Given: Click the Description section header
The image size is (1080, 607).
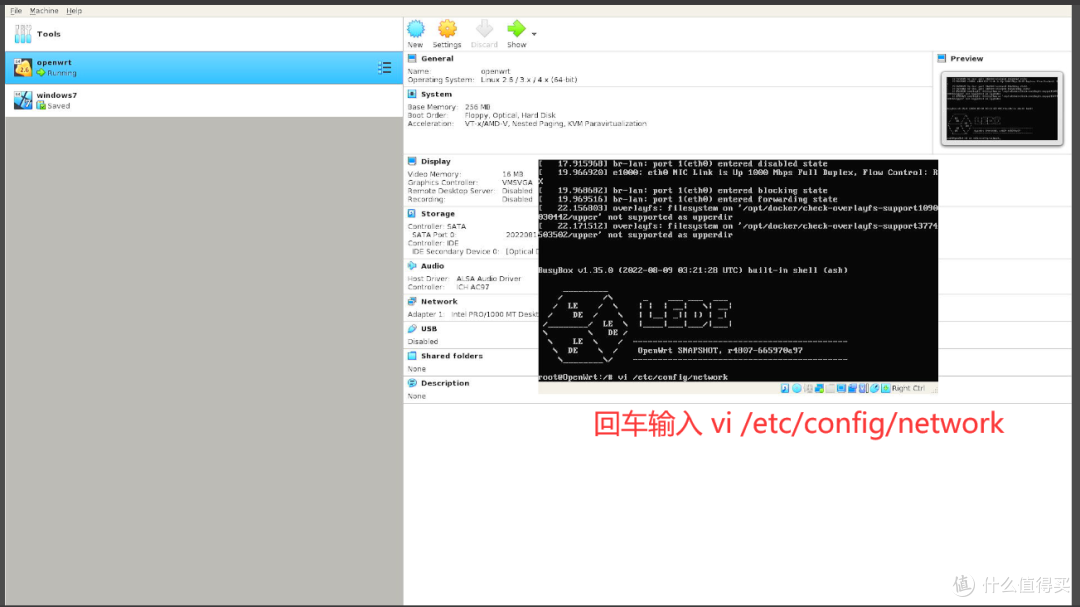Looking at the screenshot, I should click(x=445, y=383).
